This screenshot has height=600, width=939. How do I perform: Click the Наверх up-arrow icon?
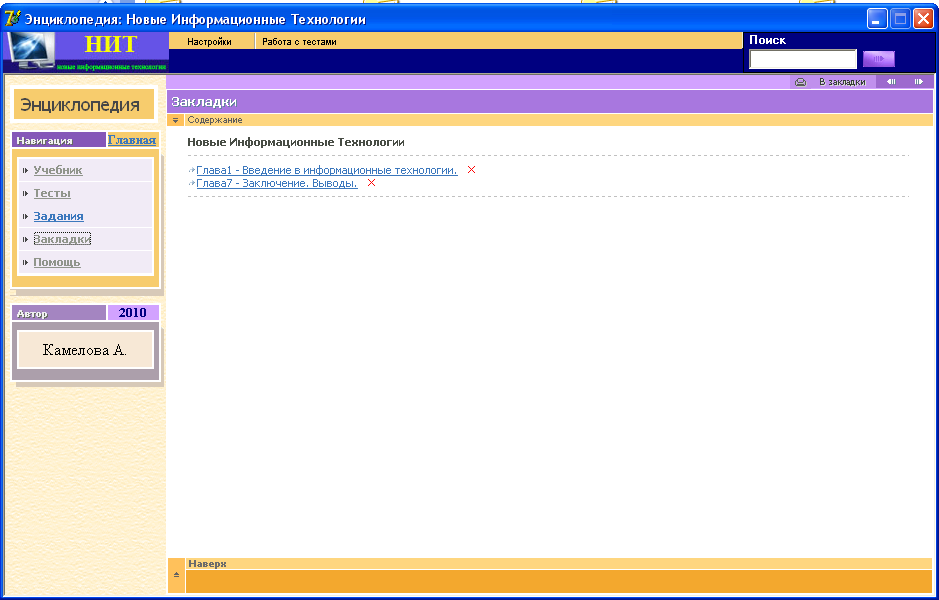pos(177,575)
